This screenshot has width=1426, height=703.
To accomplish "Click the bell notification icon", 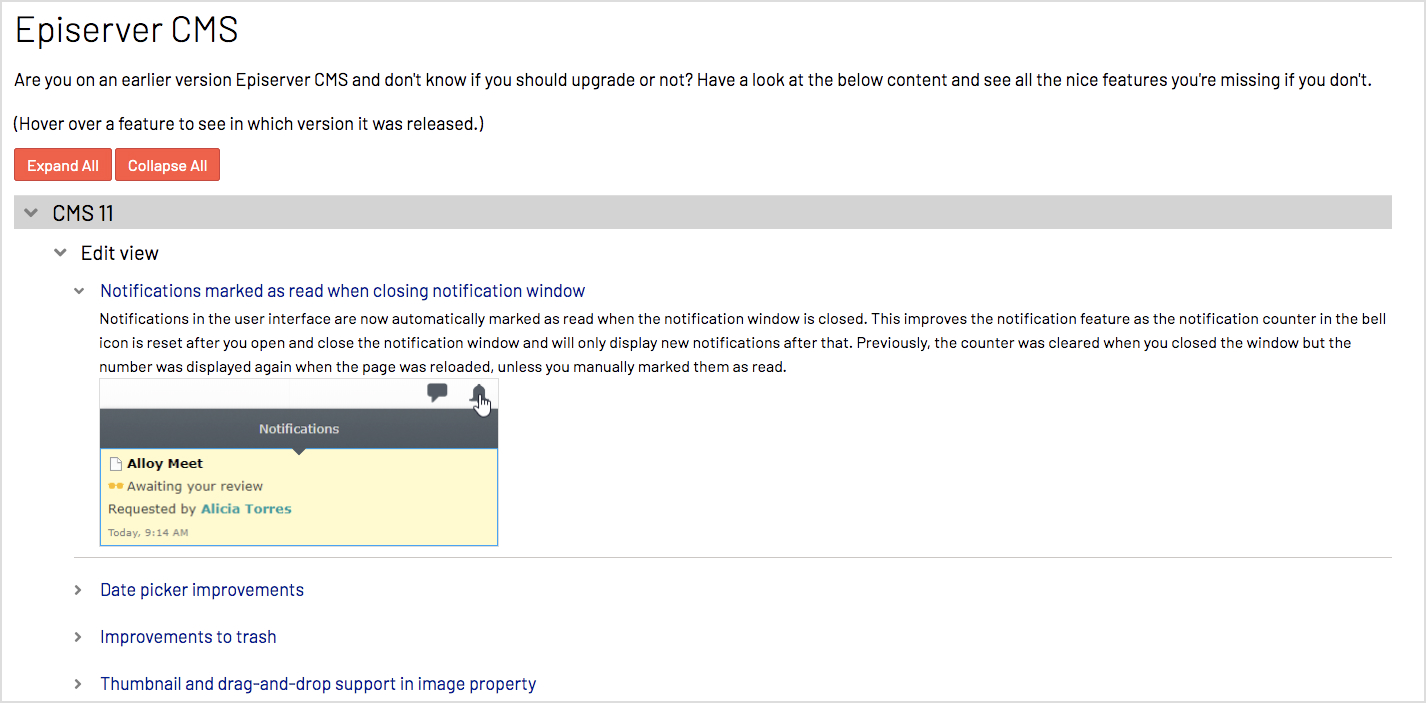I will coord(479,393).
